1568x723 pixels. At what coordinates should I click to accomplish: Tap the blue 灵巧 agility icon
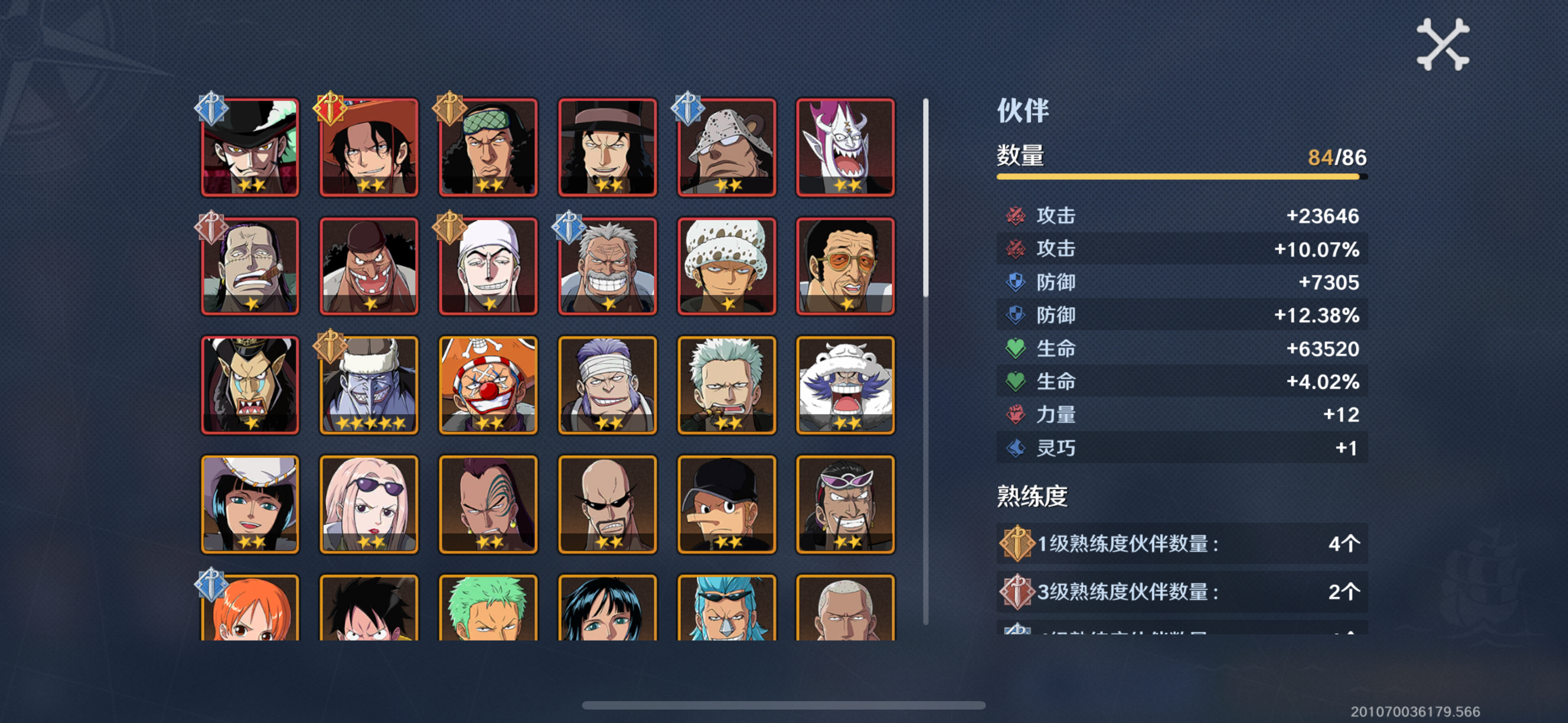(1014, 448)
